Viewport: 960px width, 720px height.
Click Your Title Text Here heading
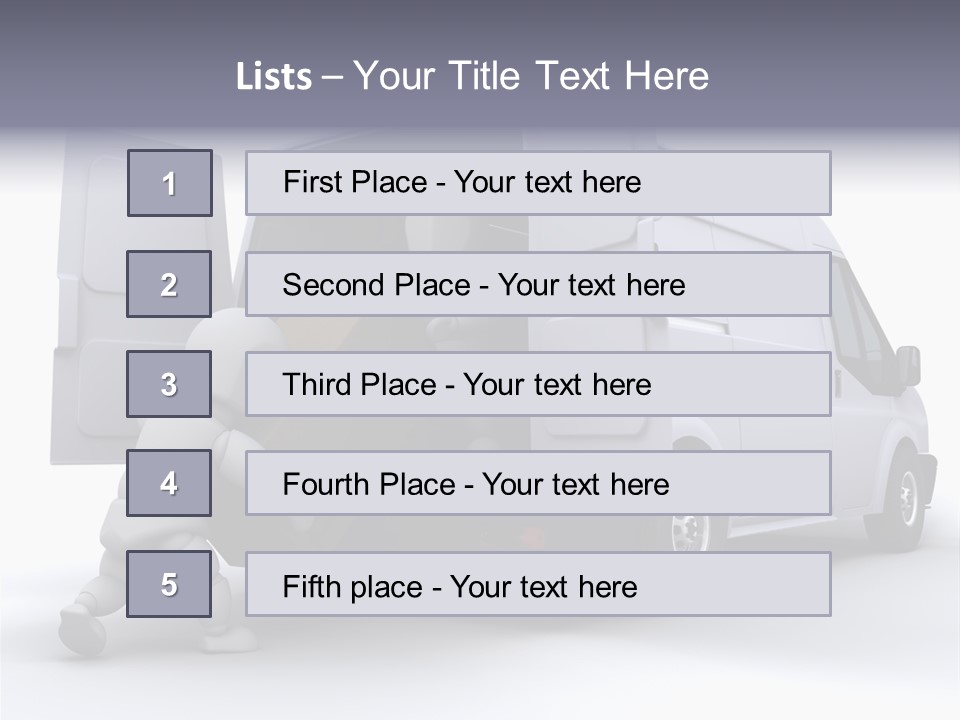click(x=530, y=77)
